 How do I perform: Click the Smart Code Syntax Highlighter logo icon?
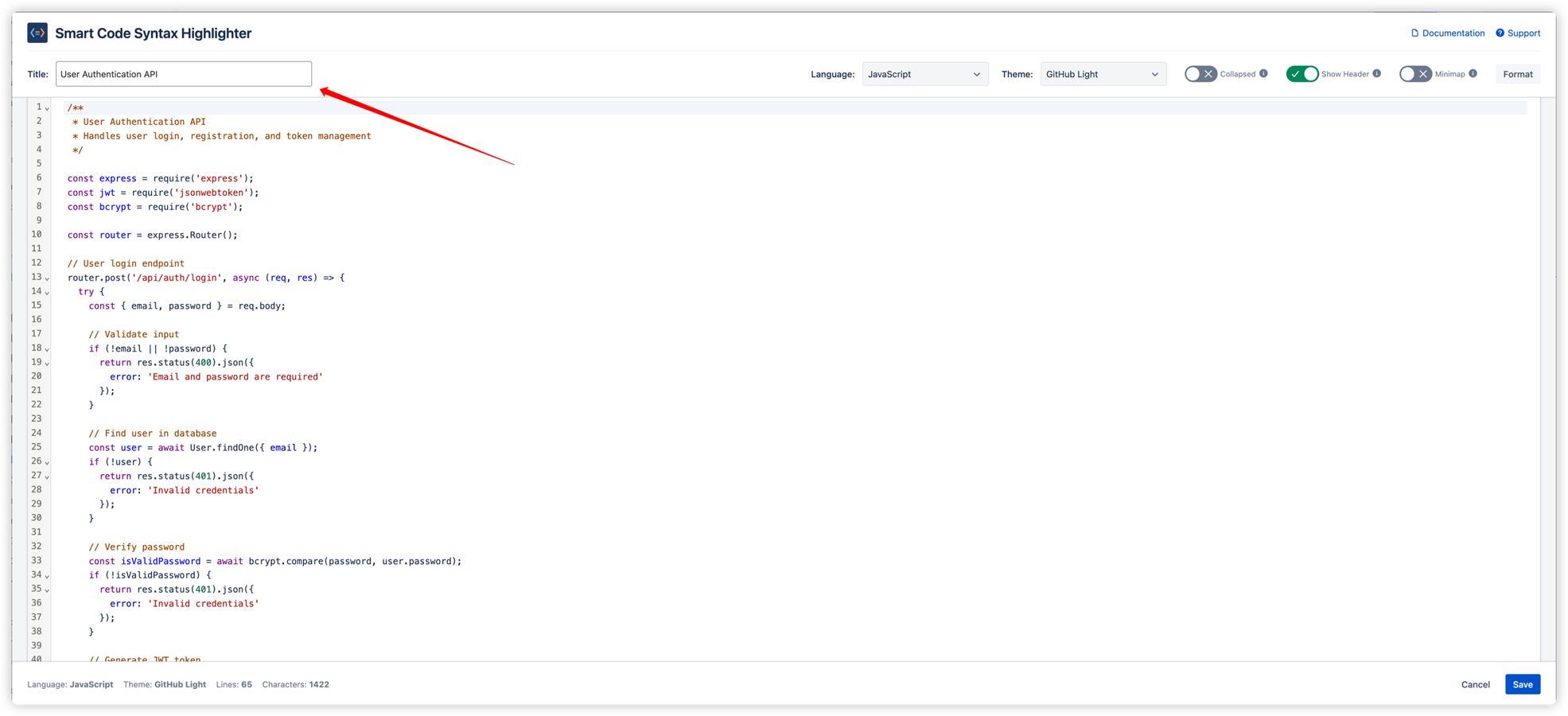[x=37, y=33]
